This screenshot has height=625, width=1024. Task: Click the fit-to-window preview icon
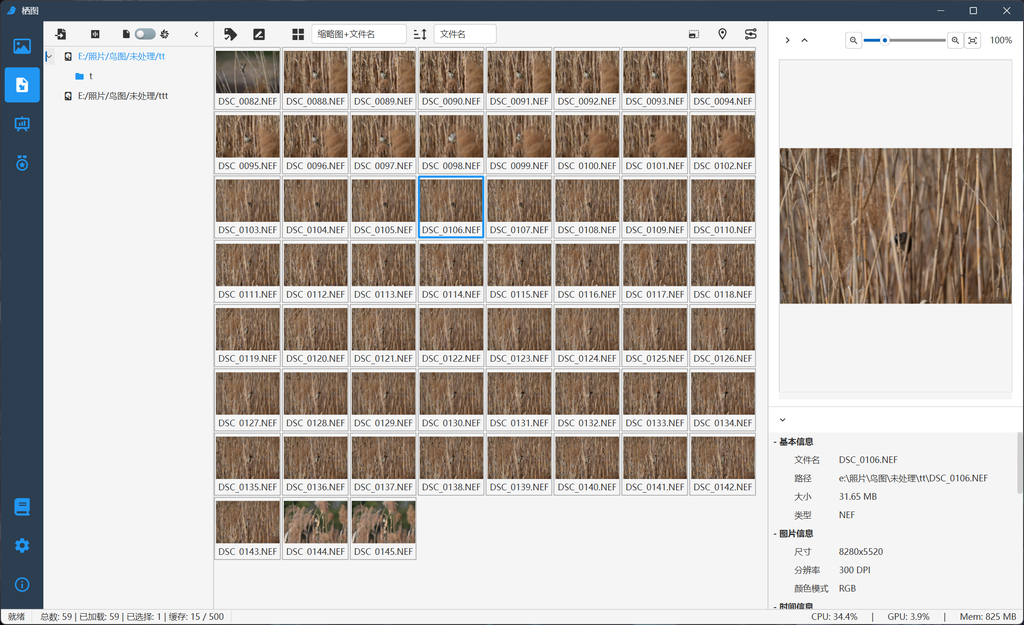pos(972,40)
